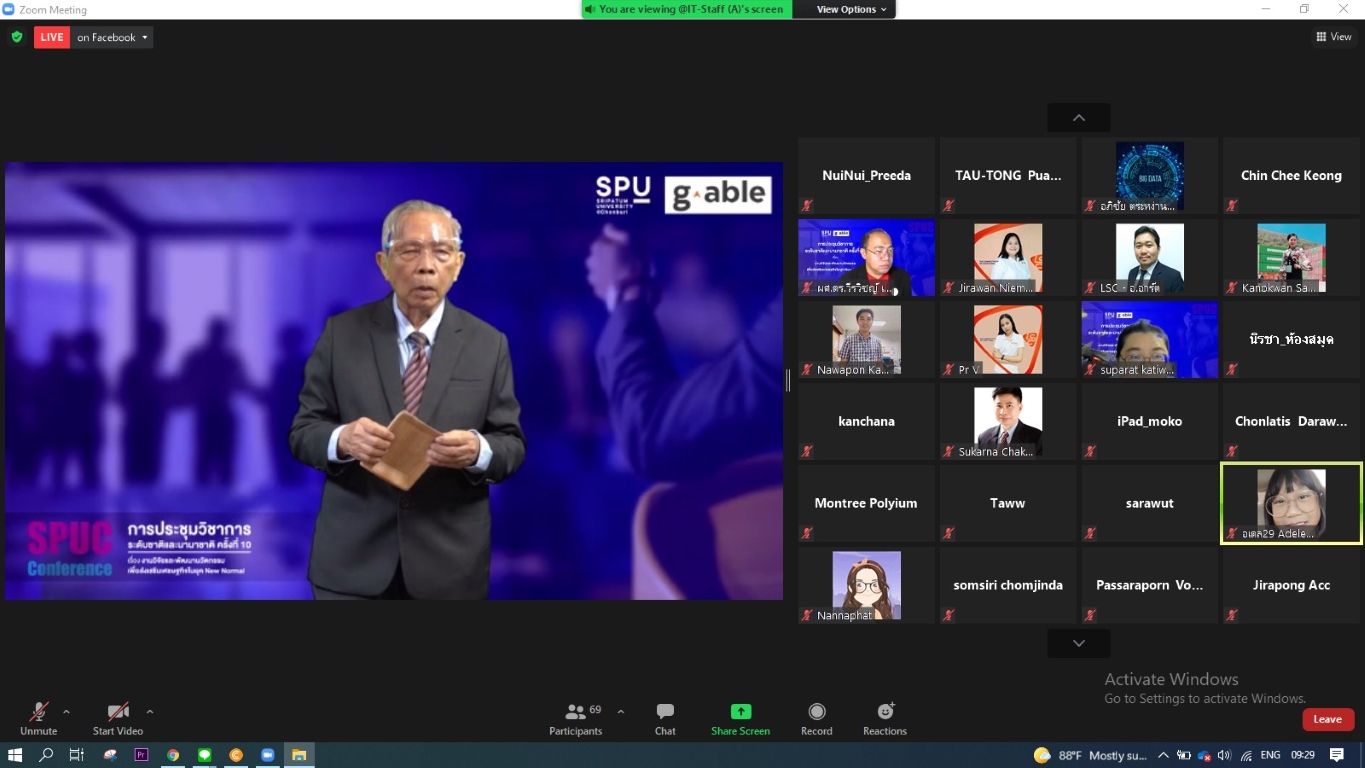1365x768 pixels.
Task: Select the Kanokwan Sa... participant tile
Action: [x=1291, y=257]
